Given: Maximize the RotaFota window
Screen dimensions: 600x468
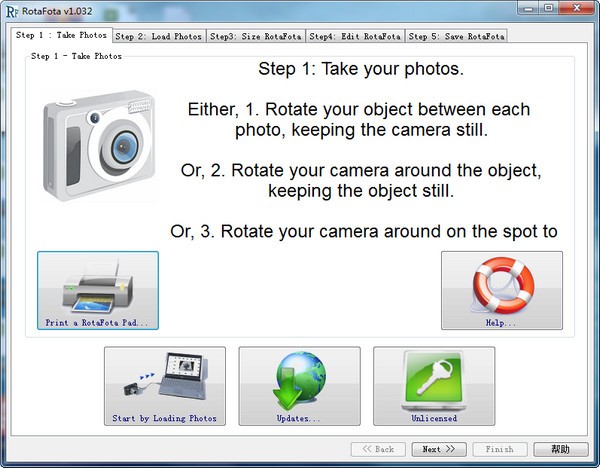Looking at the screenshot, I should (549, 8).
